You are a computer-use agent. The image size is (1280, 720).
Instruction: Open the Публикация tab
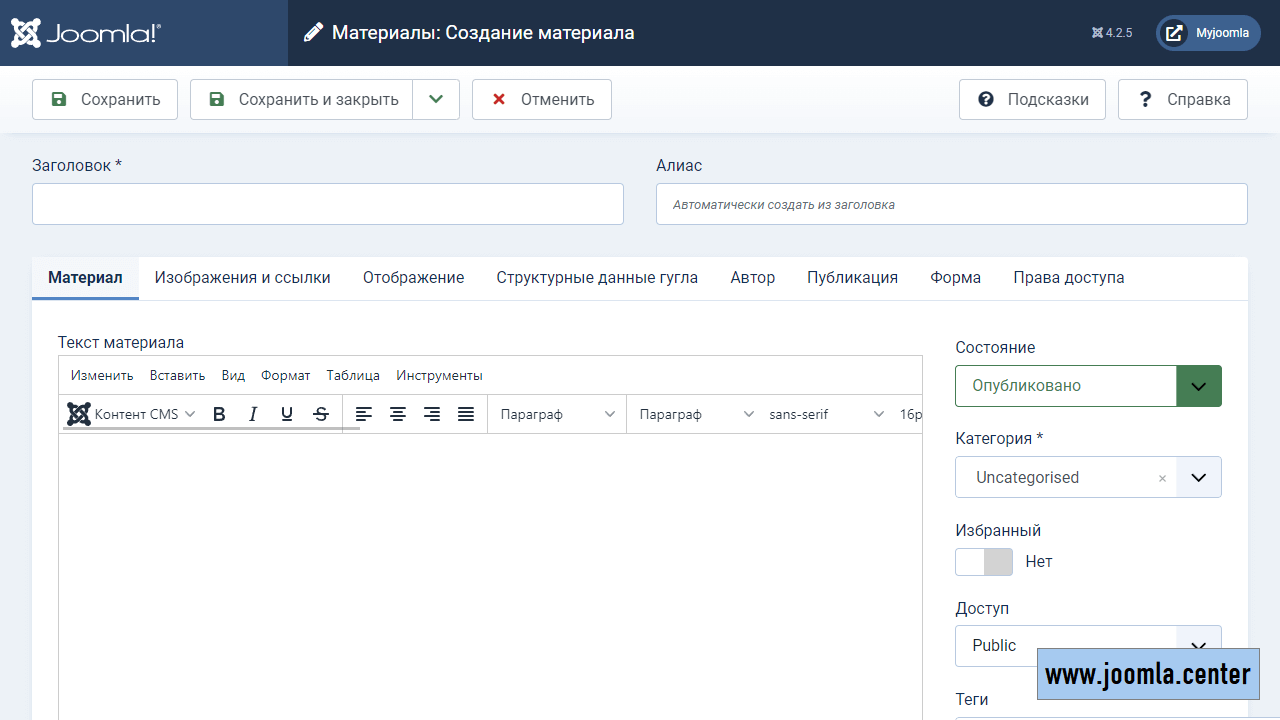tap(852, 278)
